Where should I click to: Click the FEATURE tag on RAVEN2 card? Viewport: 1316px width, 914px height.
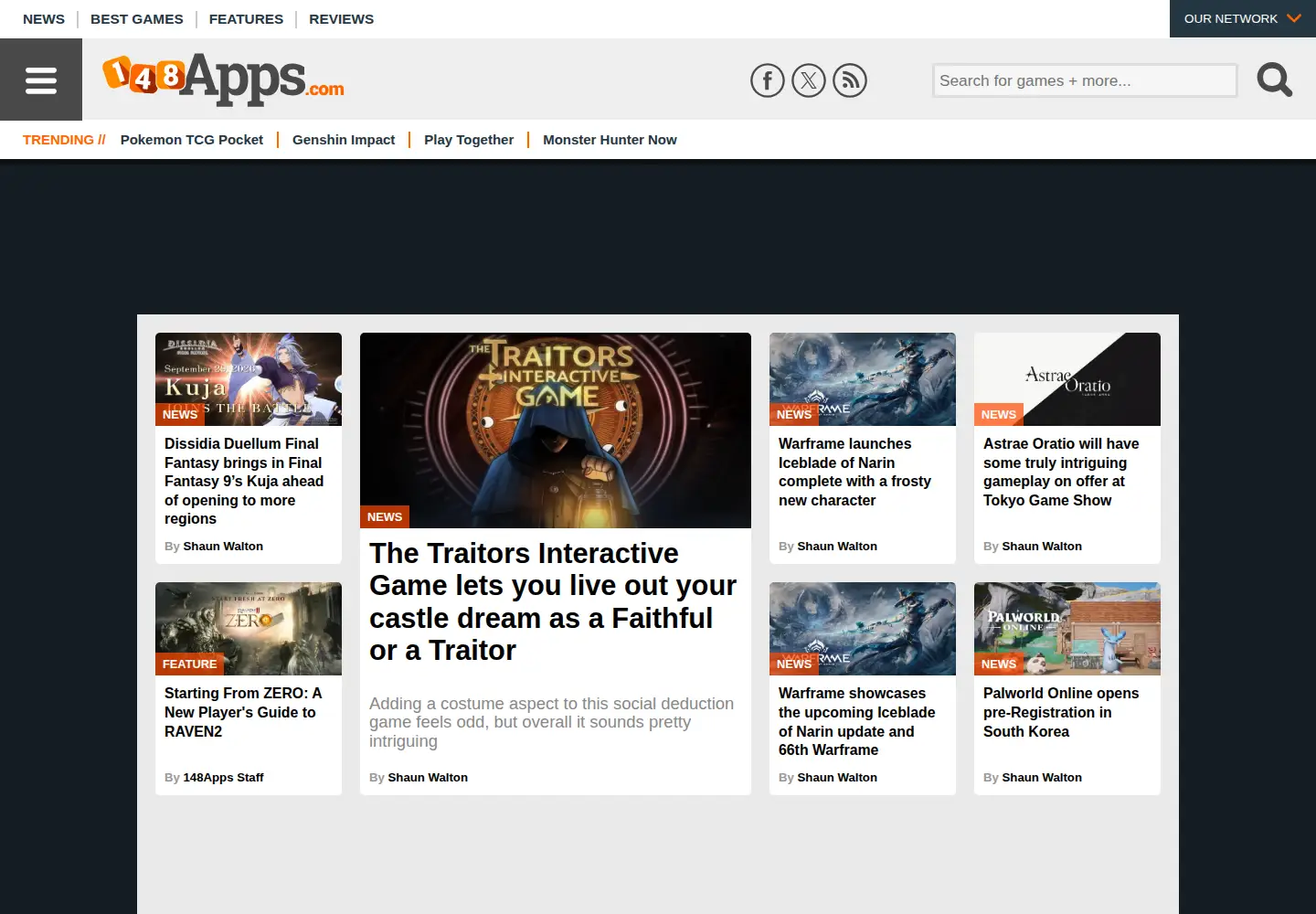tap(190, 664)
